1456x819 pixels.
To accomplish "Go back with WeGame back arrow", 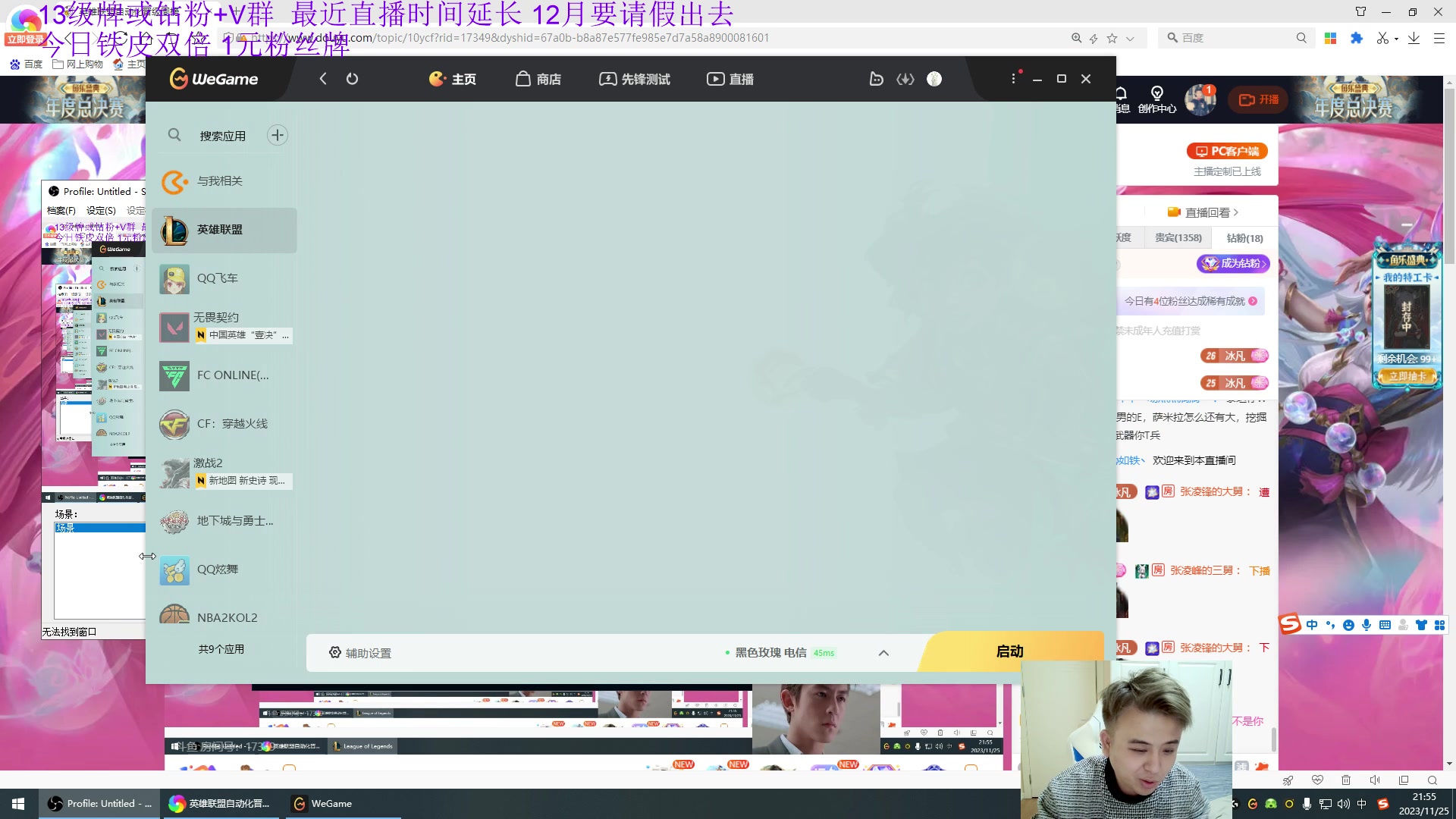I will [323, 79].
